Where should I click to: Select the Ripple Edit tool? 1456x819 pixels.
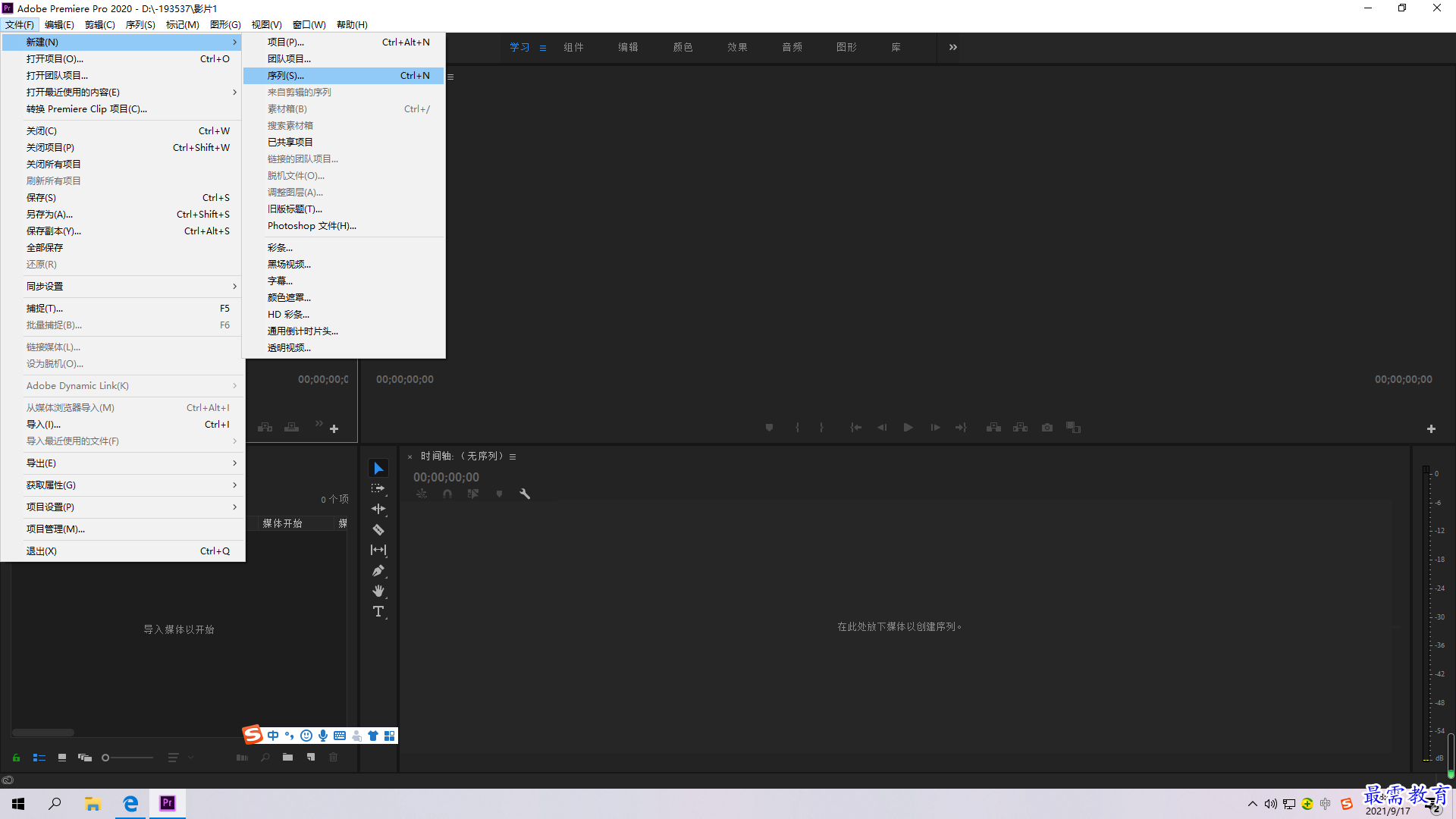[378, 509]
